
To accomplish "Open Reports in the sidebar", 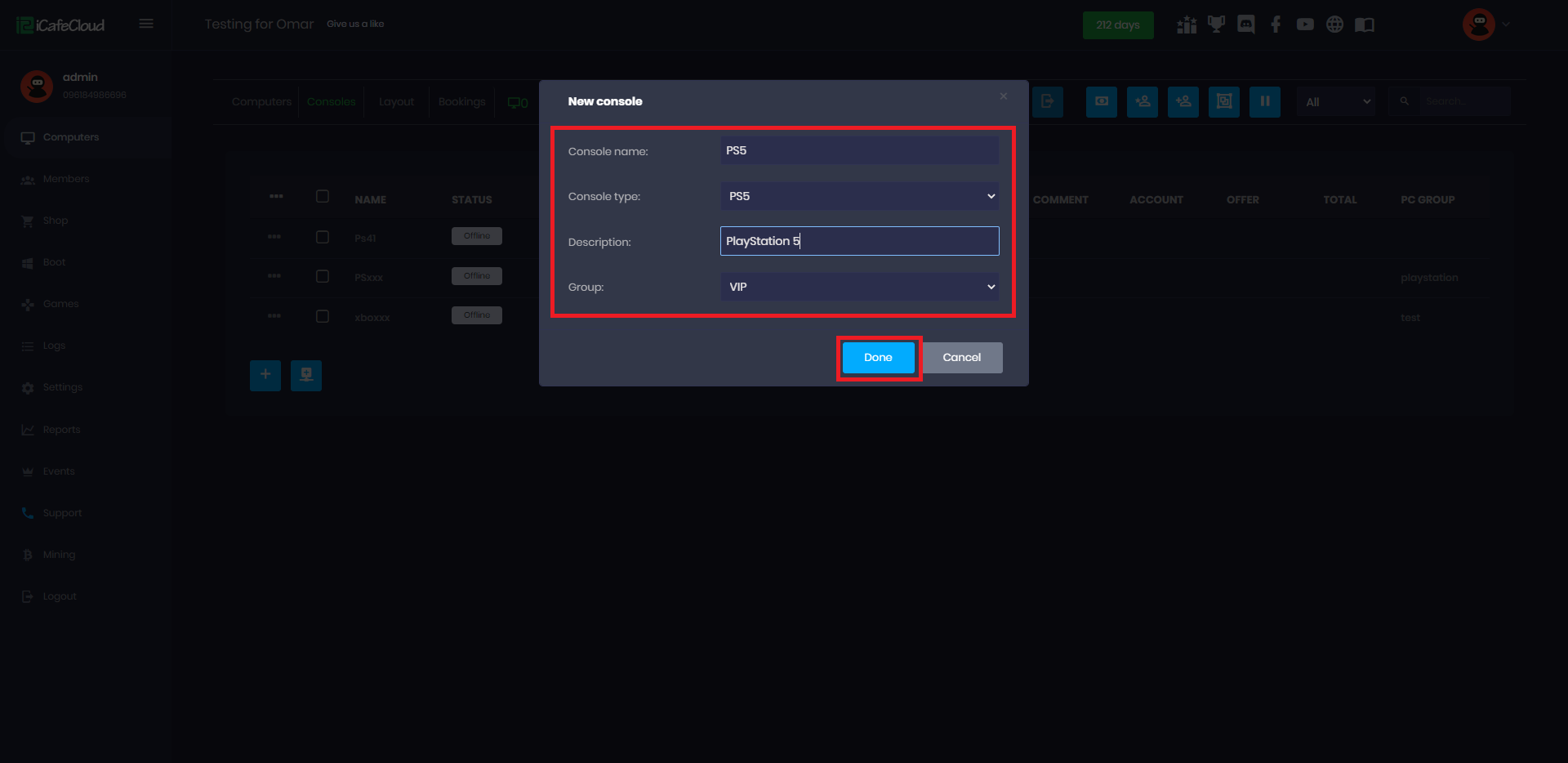I will point(61,430).
